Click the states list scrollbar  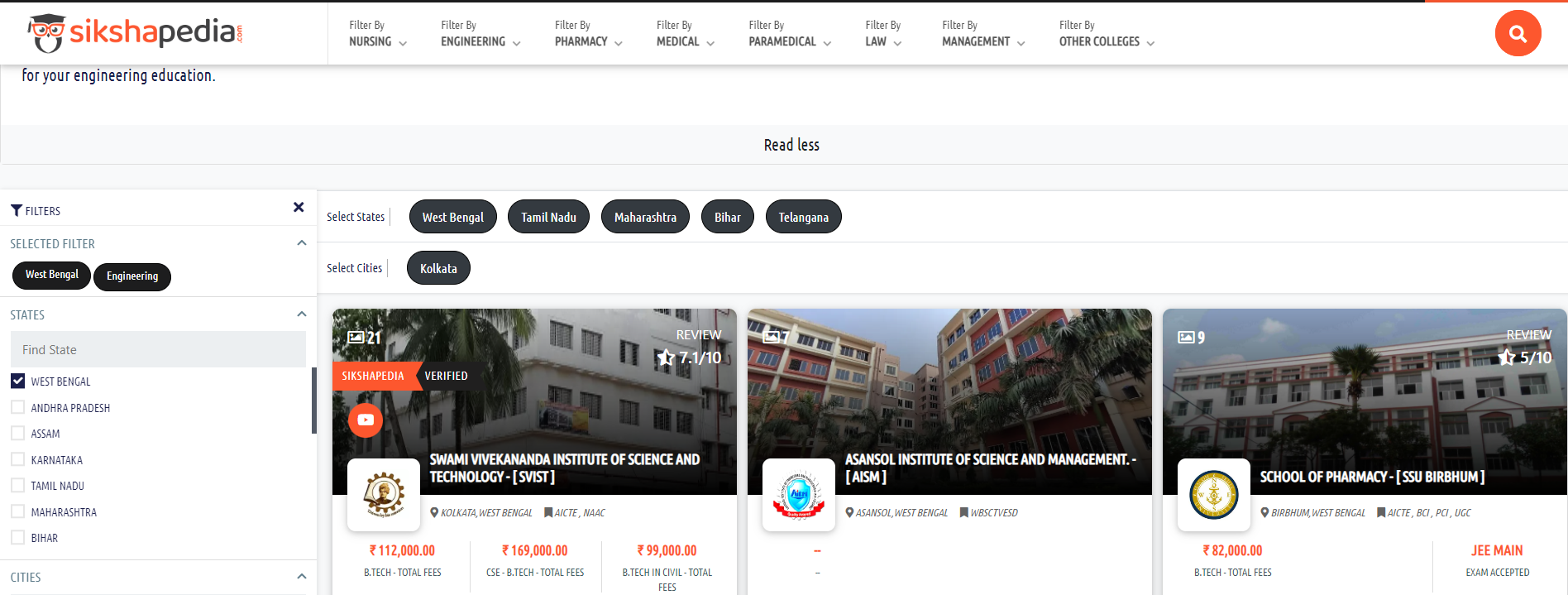pyautogui.click(x=314, y=401)
